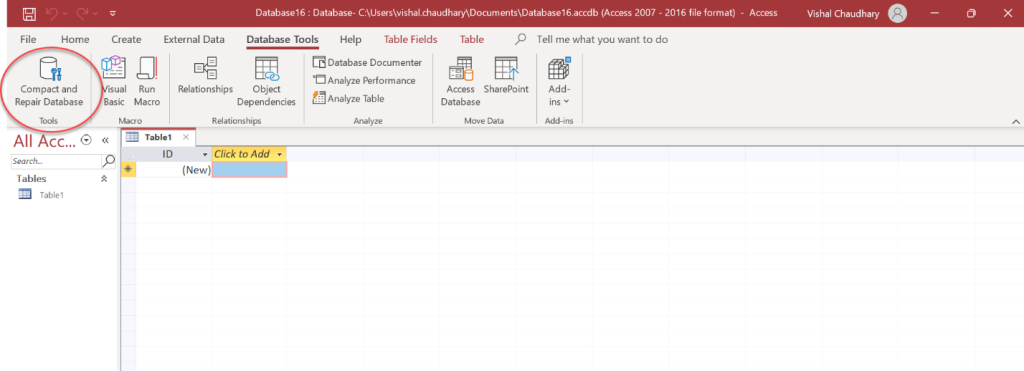The width and height of the screenshot is (1024, 371).
Task: Click the navigation pane Search box
Action: click(56, 161)
